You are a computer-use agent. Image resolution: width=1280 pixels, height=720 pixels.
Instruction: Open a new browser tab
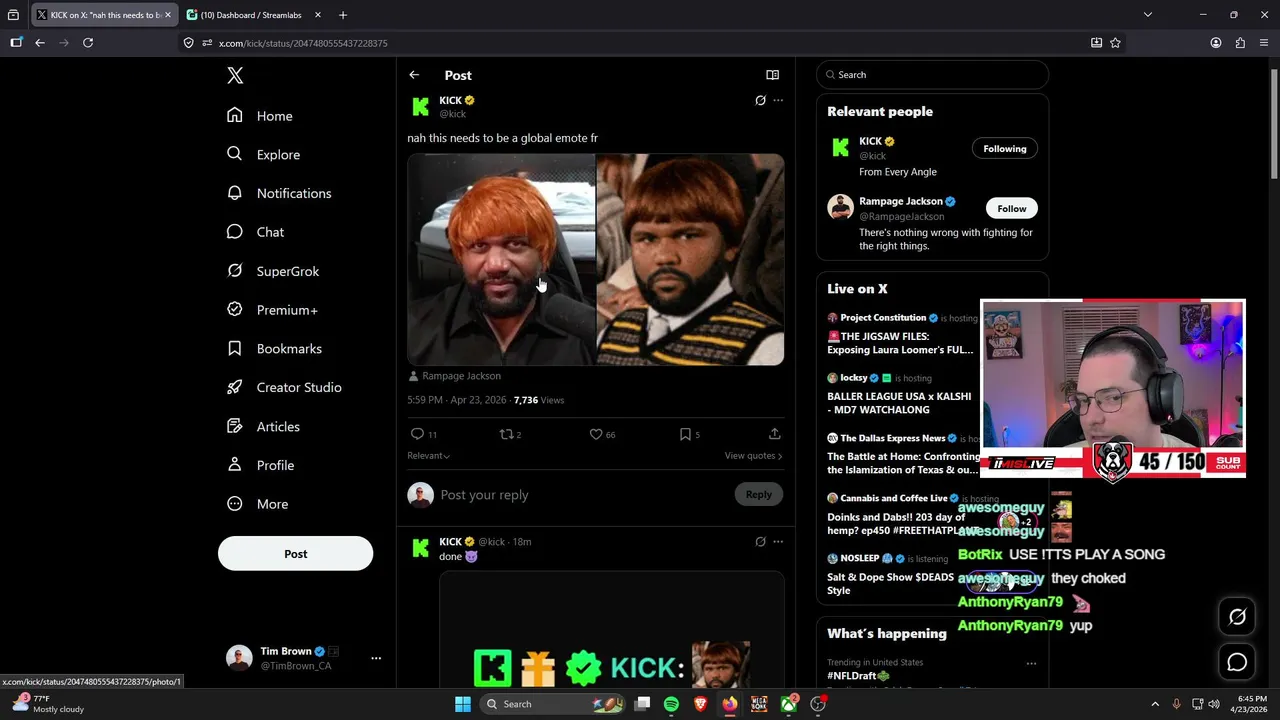click(x=343, y=15)
